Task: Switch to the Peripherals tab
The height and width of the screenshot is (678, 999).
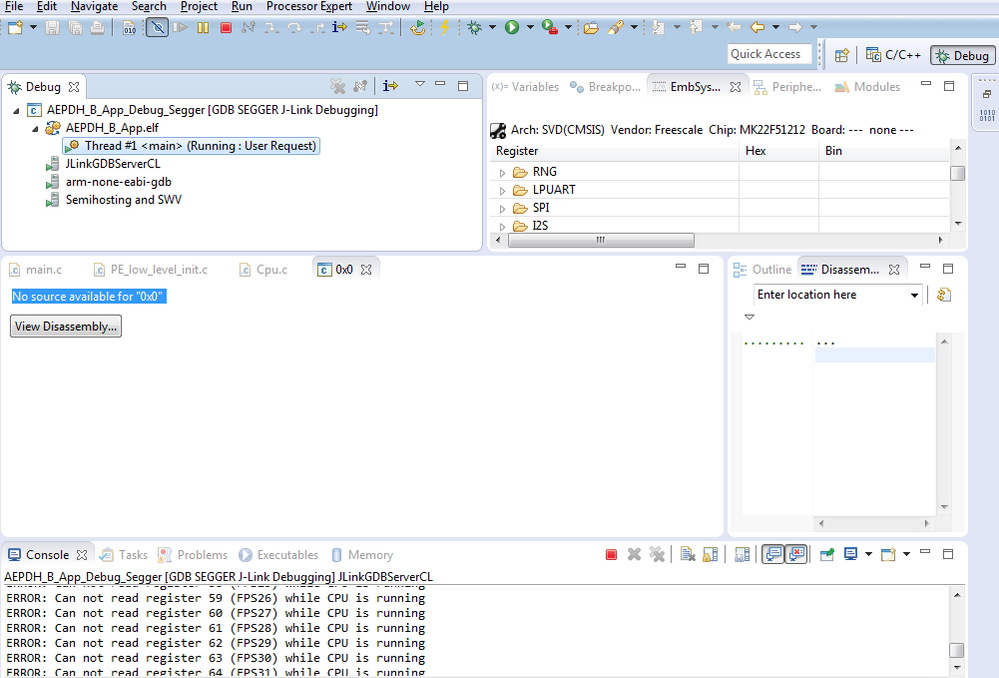Action: point(787,87)
